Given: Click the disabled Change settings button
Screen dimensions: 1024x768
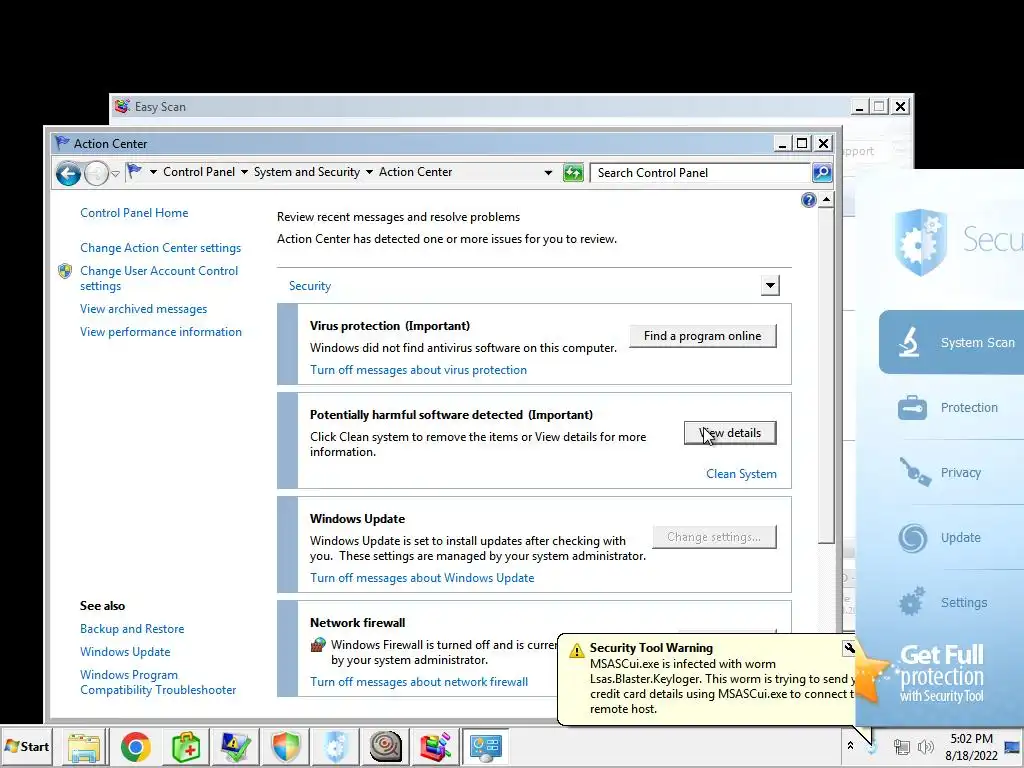Looking at the screenshot, I should coord(714,537).
